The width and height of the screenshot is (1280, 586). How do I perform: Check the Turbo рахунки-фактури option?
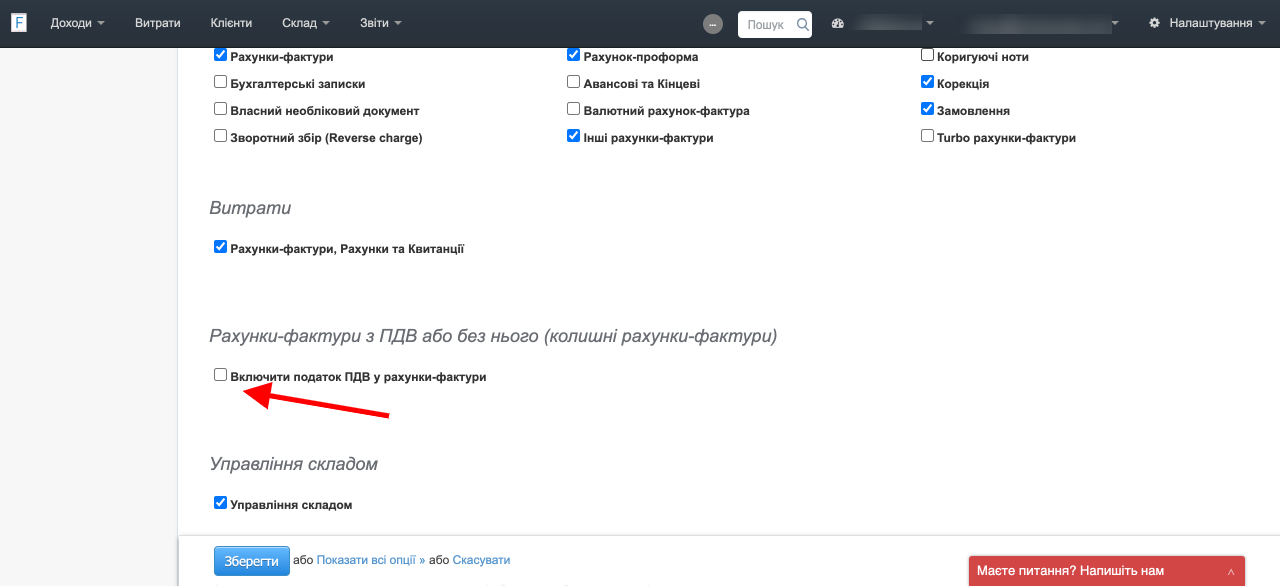pyautogui.click(x=928, y=136)
